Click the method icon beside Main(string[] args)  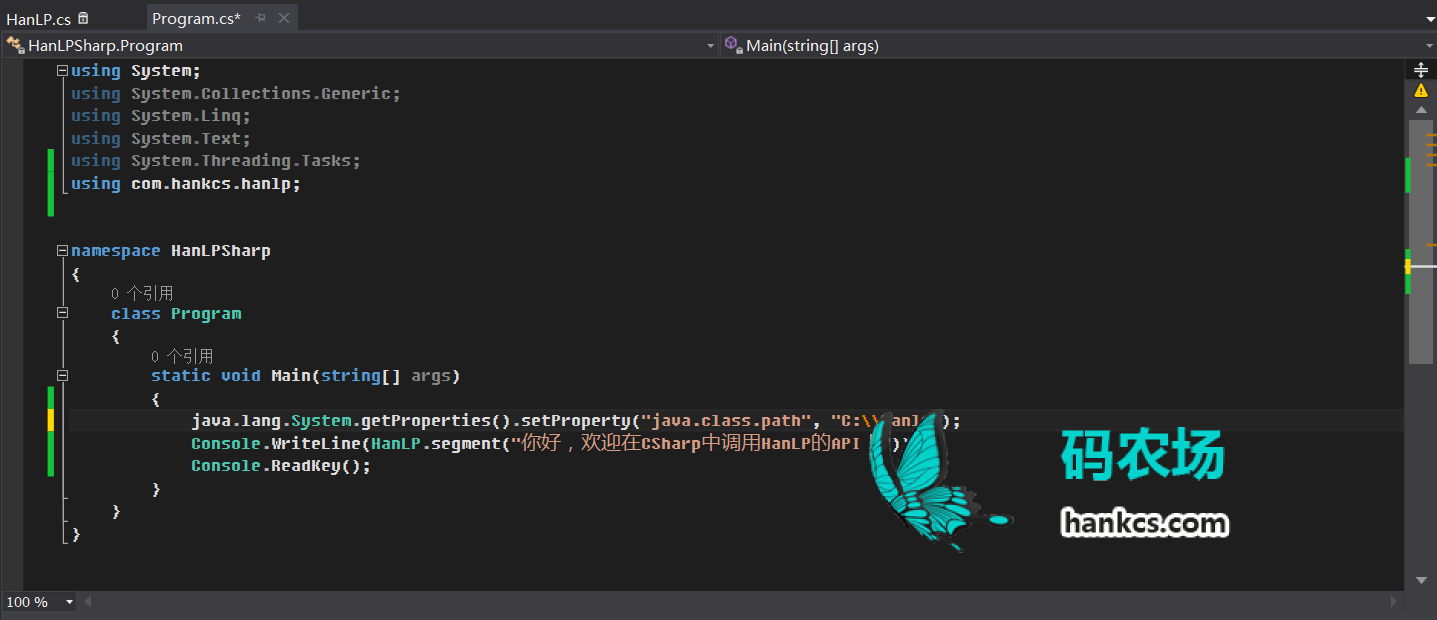(733, 45)
